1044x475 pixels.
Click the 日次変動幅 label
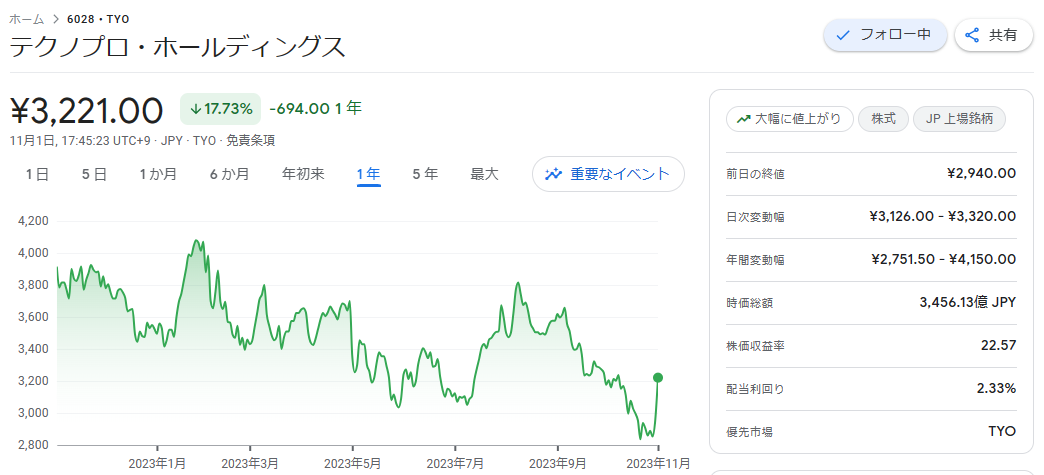(755, 217)
